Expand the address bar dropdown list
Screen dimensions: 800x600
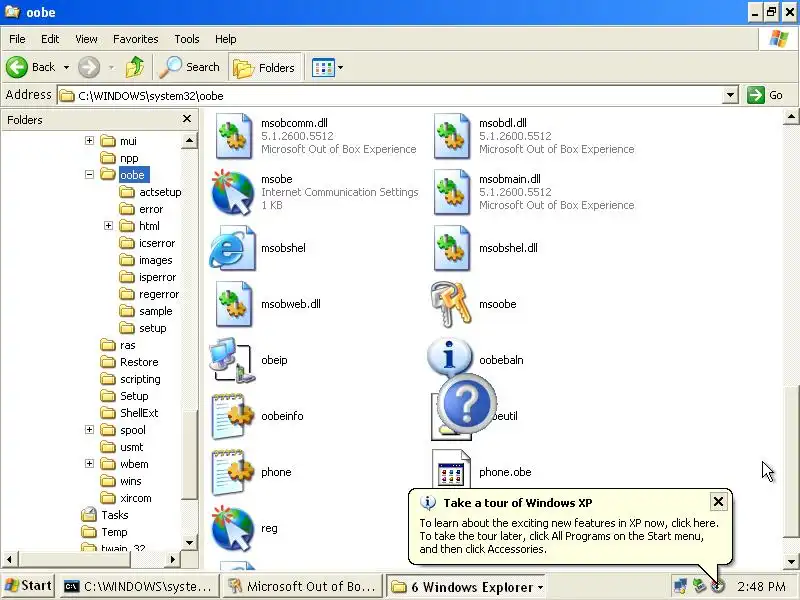[730, 95]
